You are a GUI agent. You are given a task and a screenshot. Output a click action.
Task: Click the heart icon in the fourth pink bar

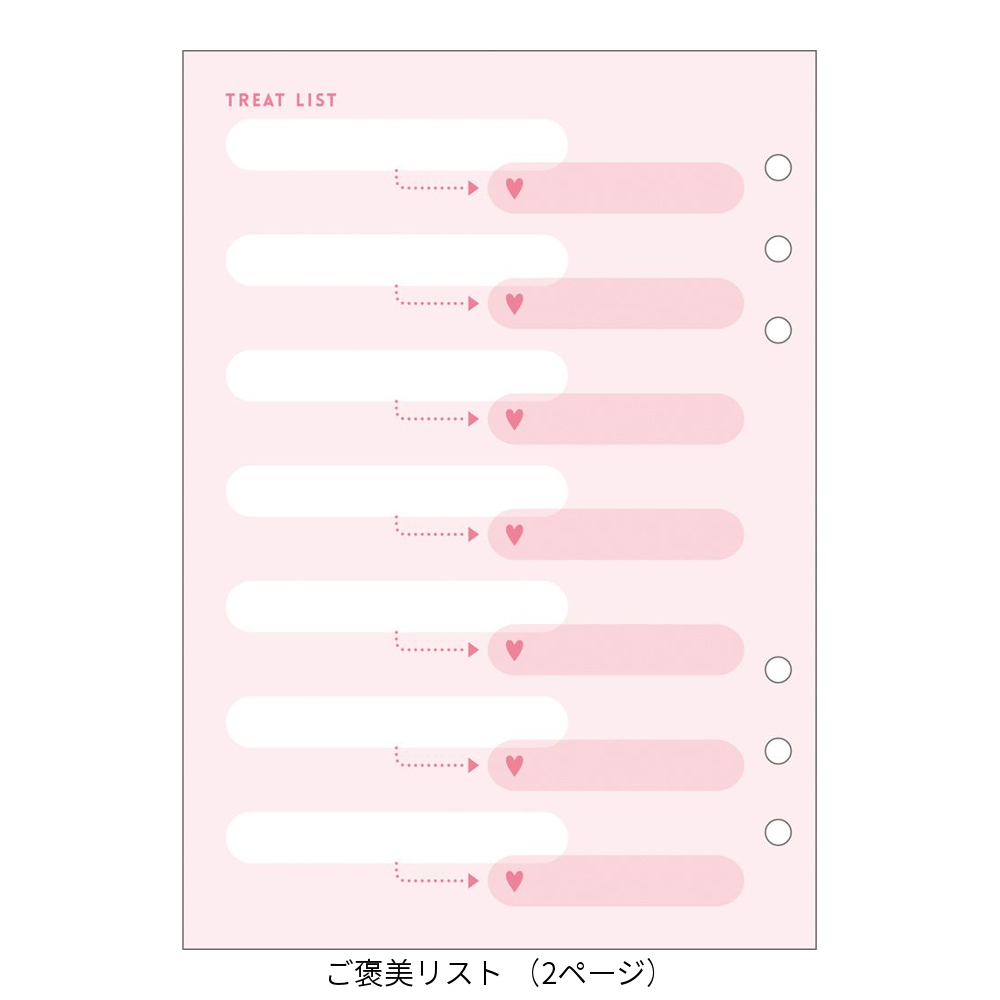514,534
